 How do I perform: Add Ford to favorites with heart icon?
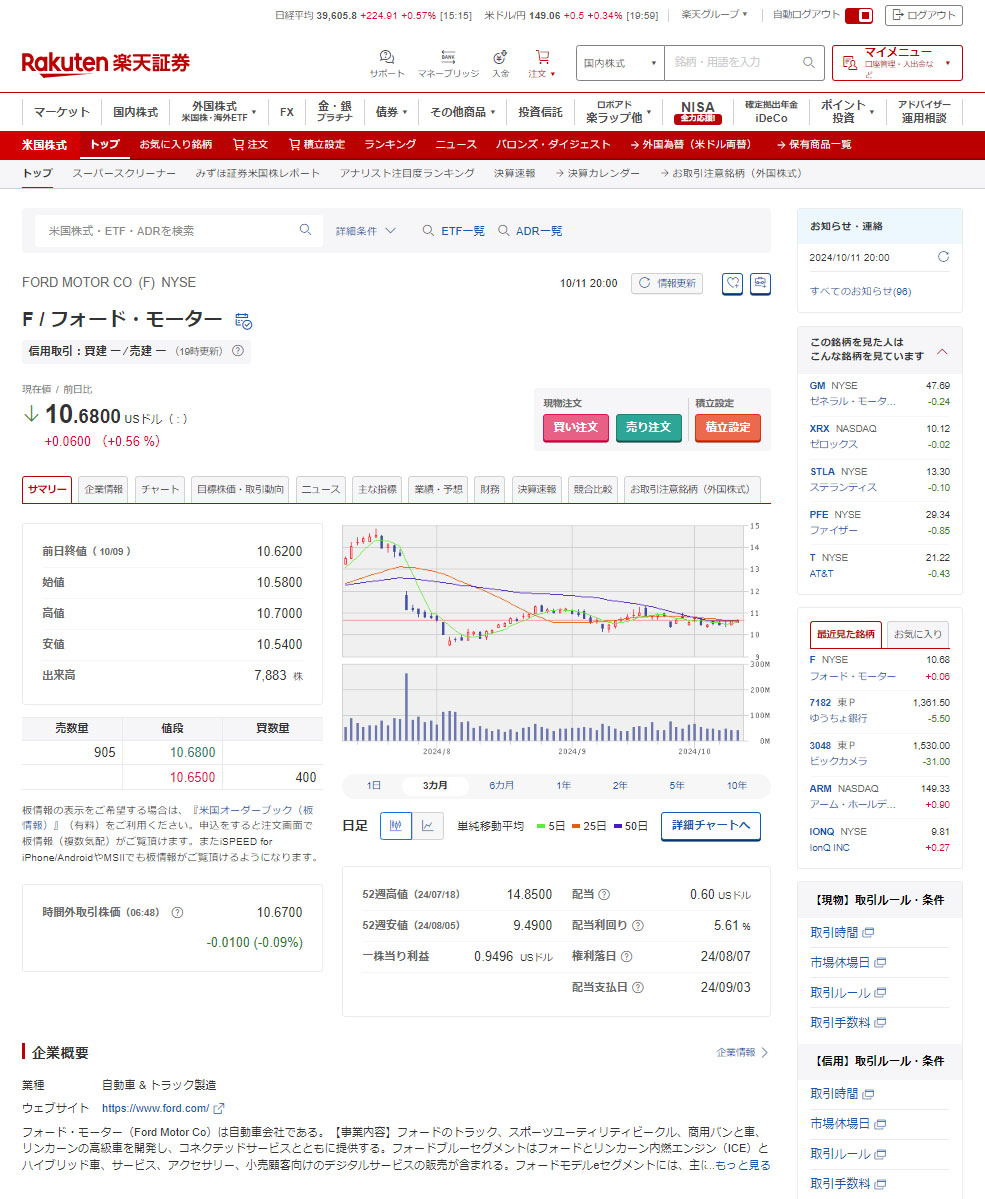coord(733,283)
